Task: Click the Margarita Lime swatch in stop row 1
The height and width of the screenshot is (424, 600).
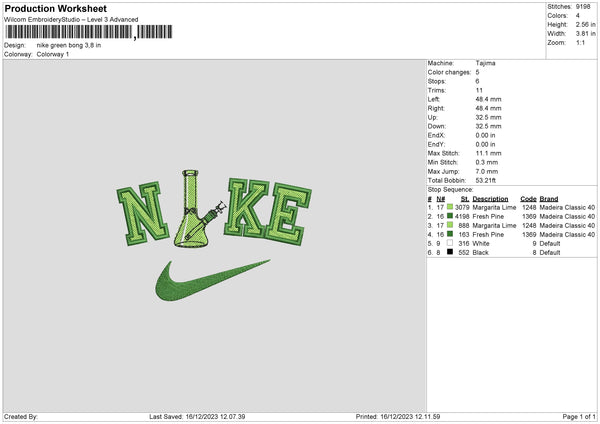Action: 450,207
